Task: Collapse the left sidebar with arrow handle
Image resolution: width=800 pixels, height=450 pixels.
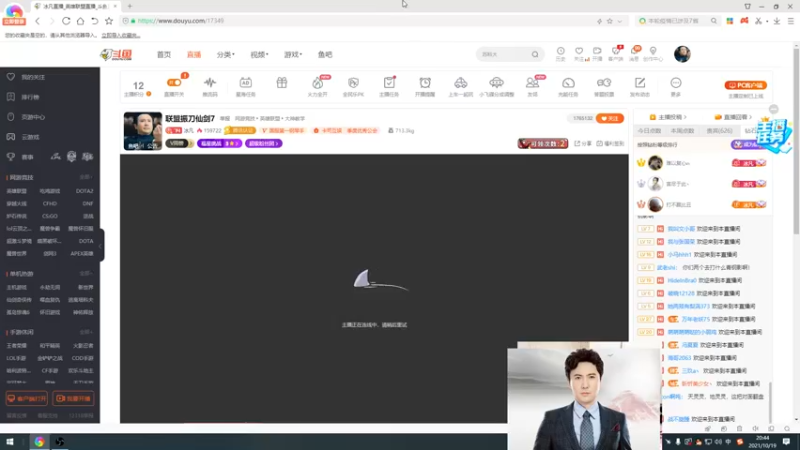Action: (x=102, y=246)
